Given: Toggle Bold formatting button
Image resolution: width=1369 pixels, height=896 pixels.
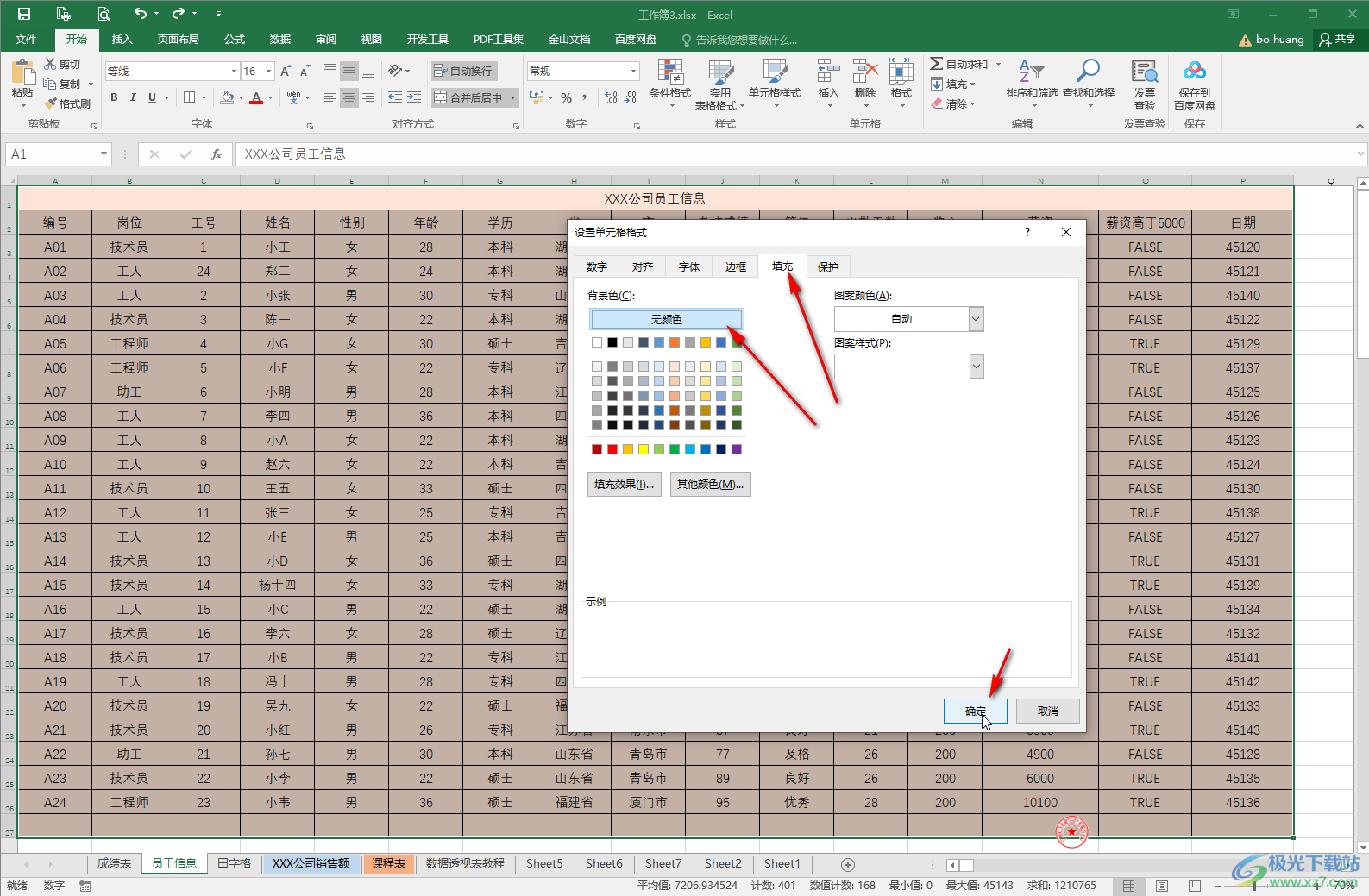Looking at the screenshot, I should [x=114, y=97].
